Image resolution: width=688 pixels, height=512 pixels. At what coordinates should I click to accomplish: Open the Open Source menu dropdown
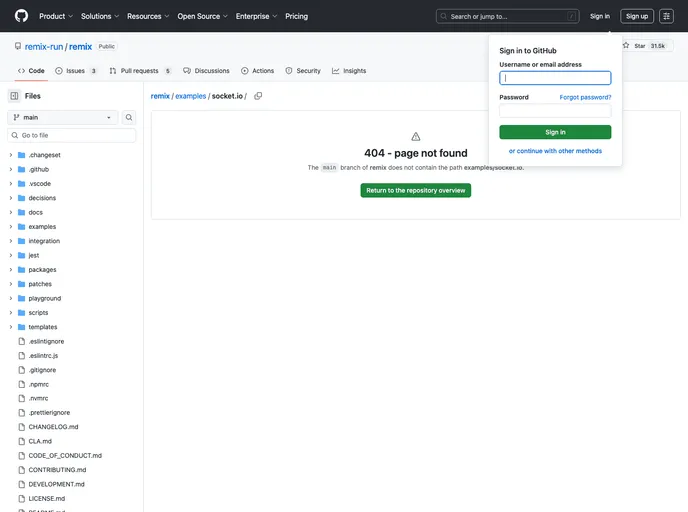coord(203,16)
